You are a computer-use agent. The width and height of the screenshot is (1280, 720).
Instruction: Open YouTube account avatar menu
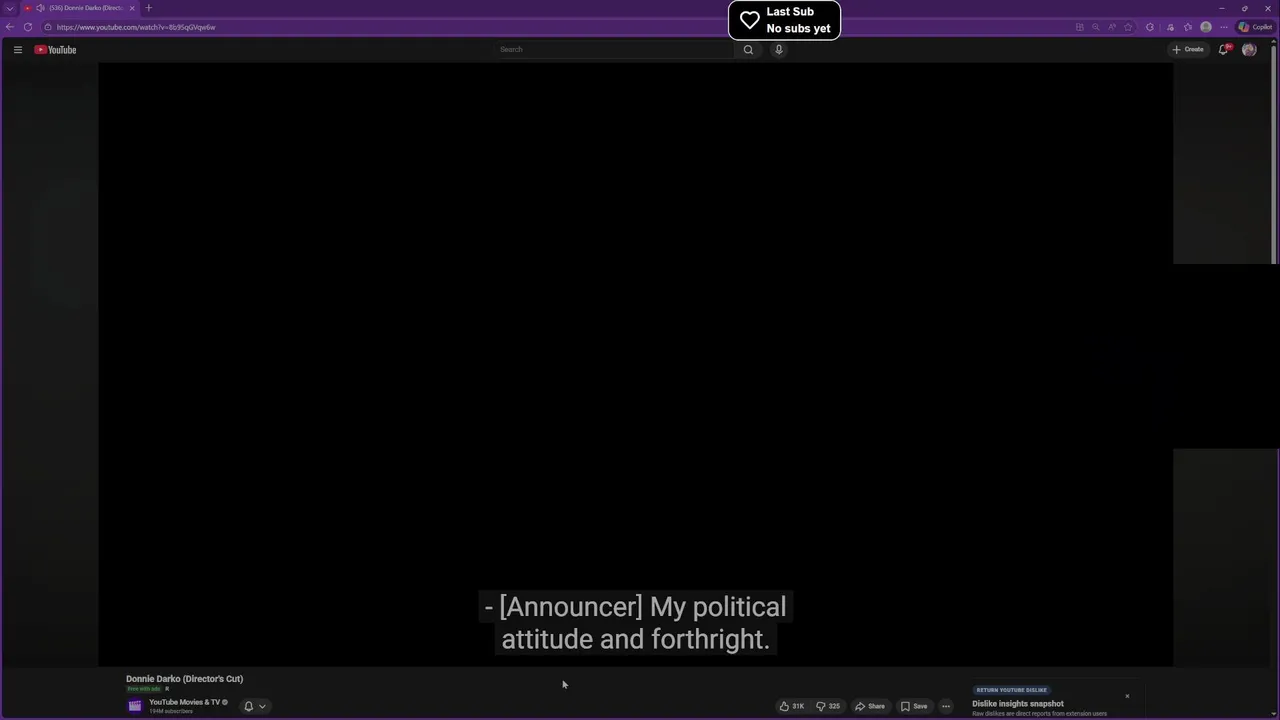pos(1249,49)
